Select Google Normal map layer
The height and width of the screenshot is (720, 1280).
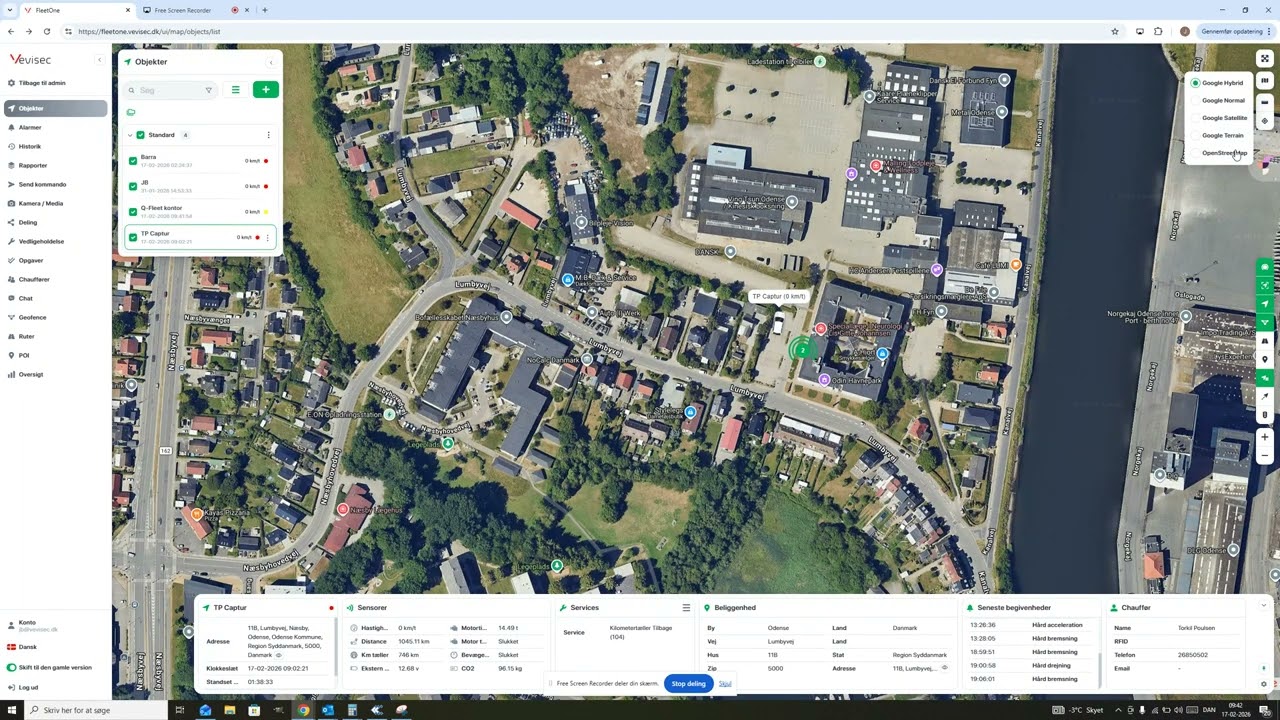[x=1218, y=100]
